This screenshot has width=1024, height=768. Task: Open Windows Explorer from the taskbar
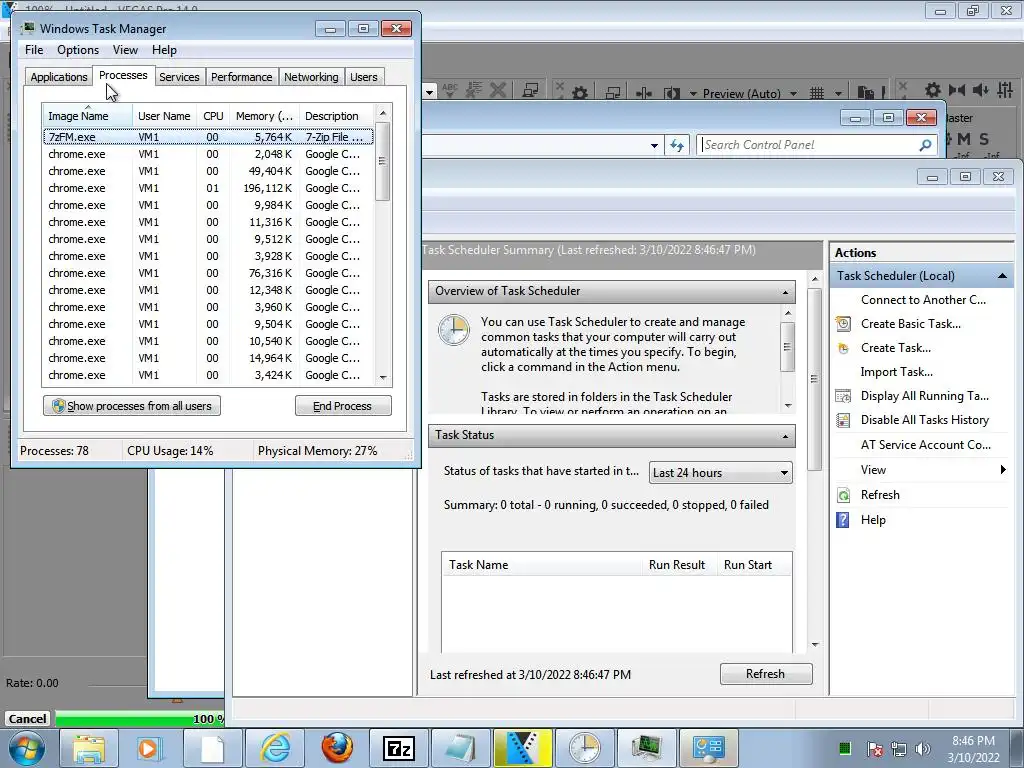tap(88, 748)
